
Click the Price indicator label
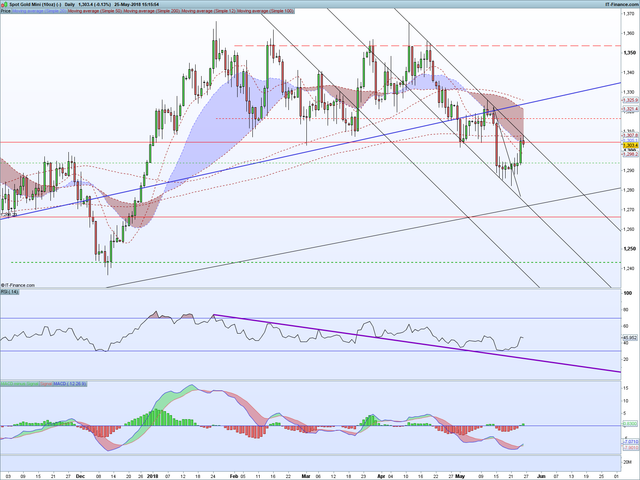coord(6,11)
